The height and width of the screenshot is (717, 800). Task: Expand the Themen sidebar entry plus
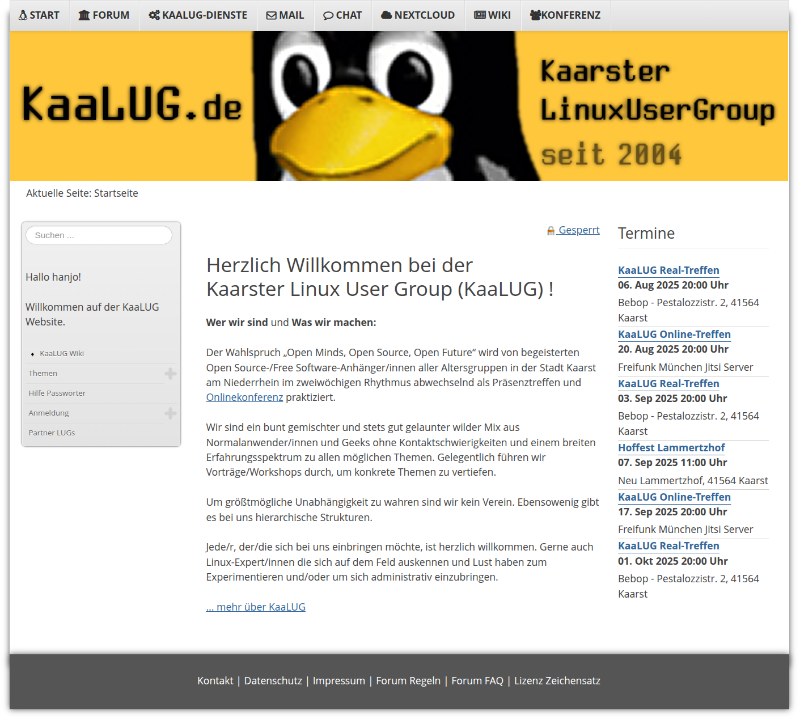tap(170, 374)
